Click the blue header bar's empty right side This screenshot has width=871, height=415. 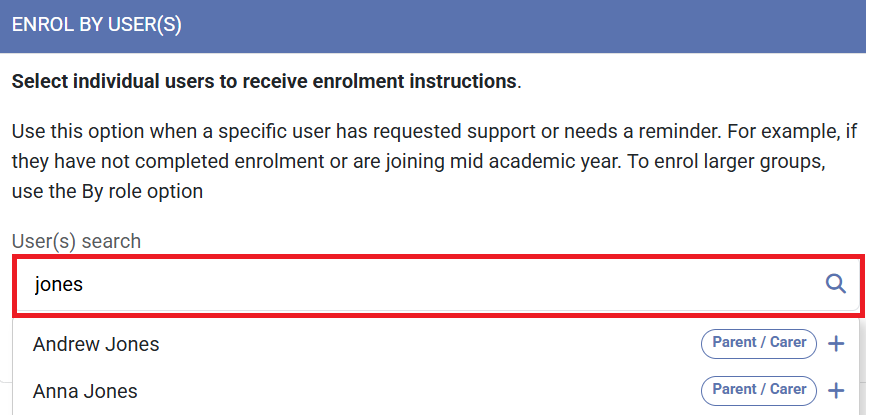[600, 26]
